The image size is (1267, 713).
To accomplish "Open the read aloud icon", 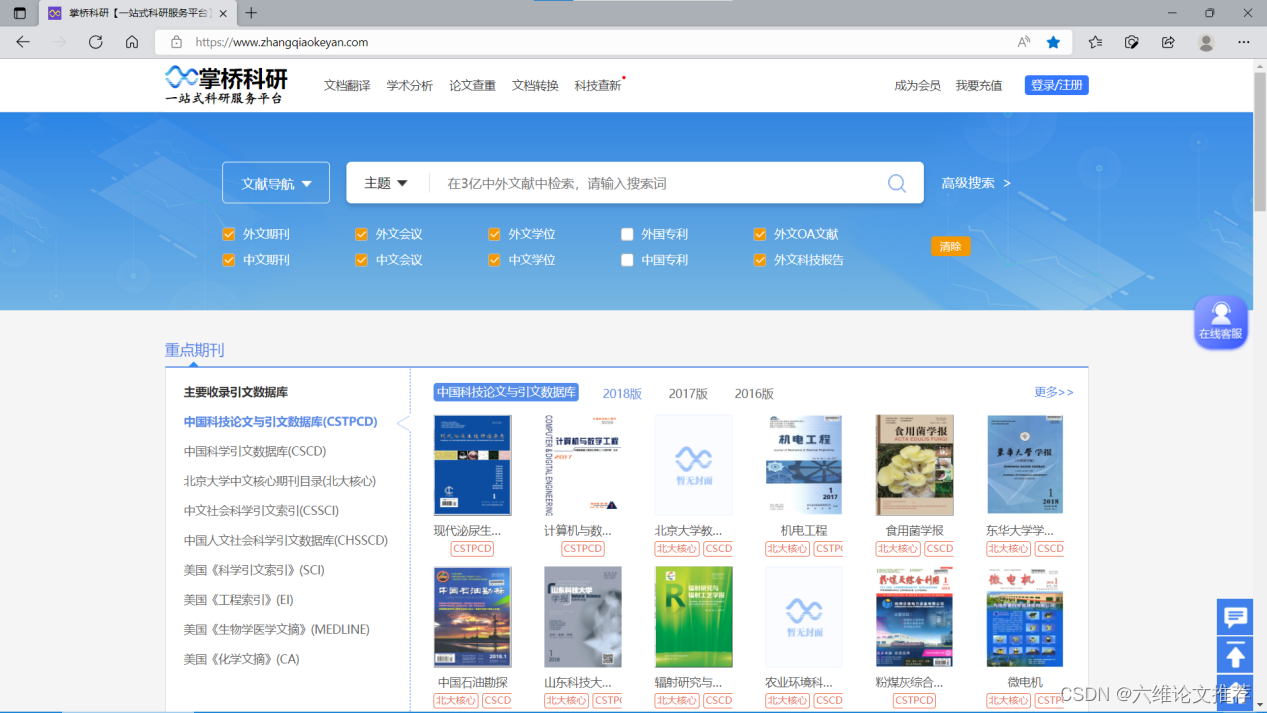I will pos(1024,42).
